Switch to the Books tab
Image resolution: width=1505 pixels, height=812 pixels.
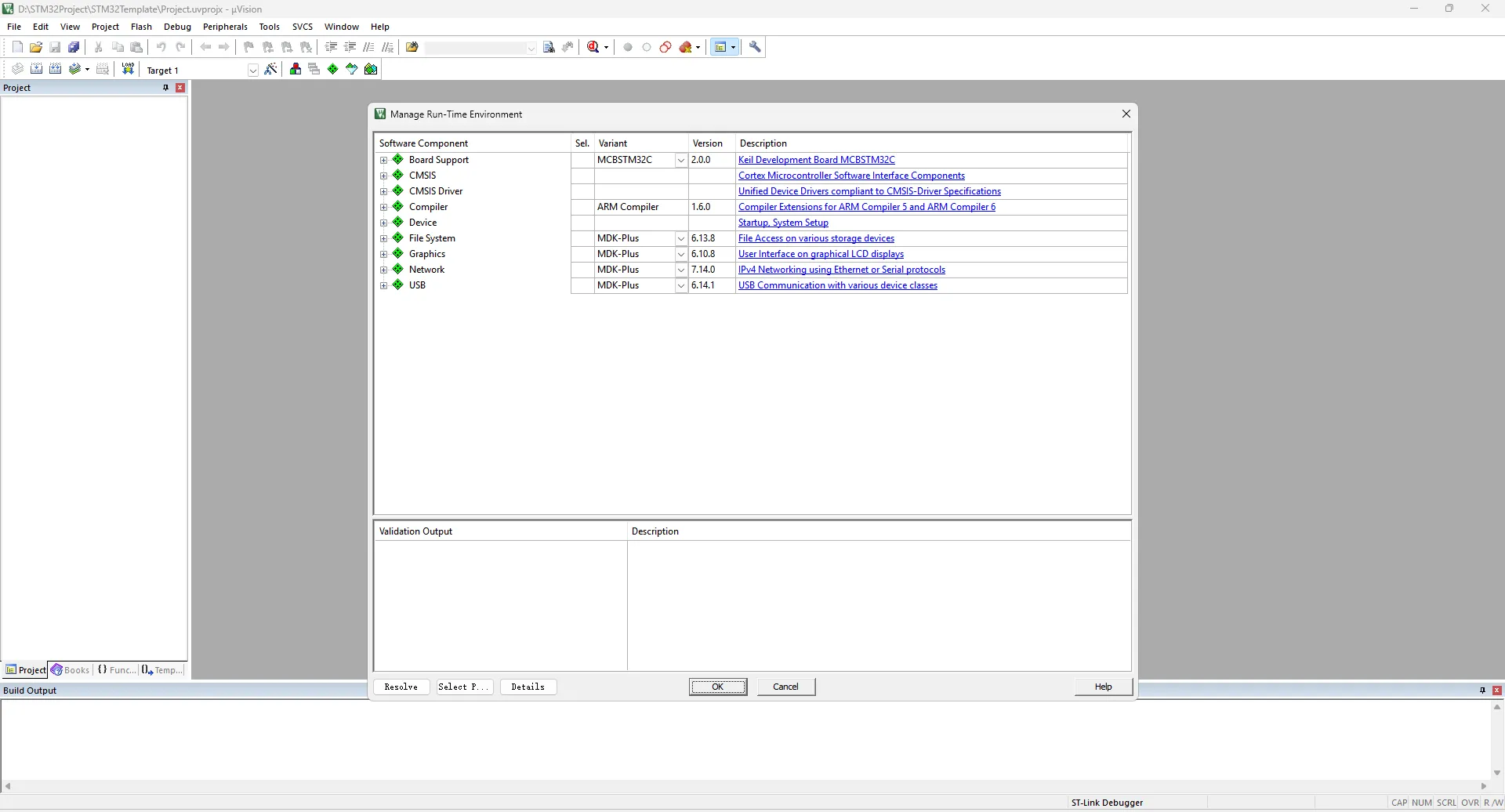(x=71, y=670)
